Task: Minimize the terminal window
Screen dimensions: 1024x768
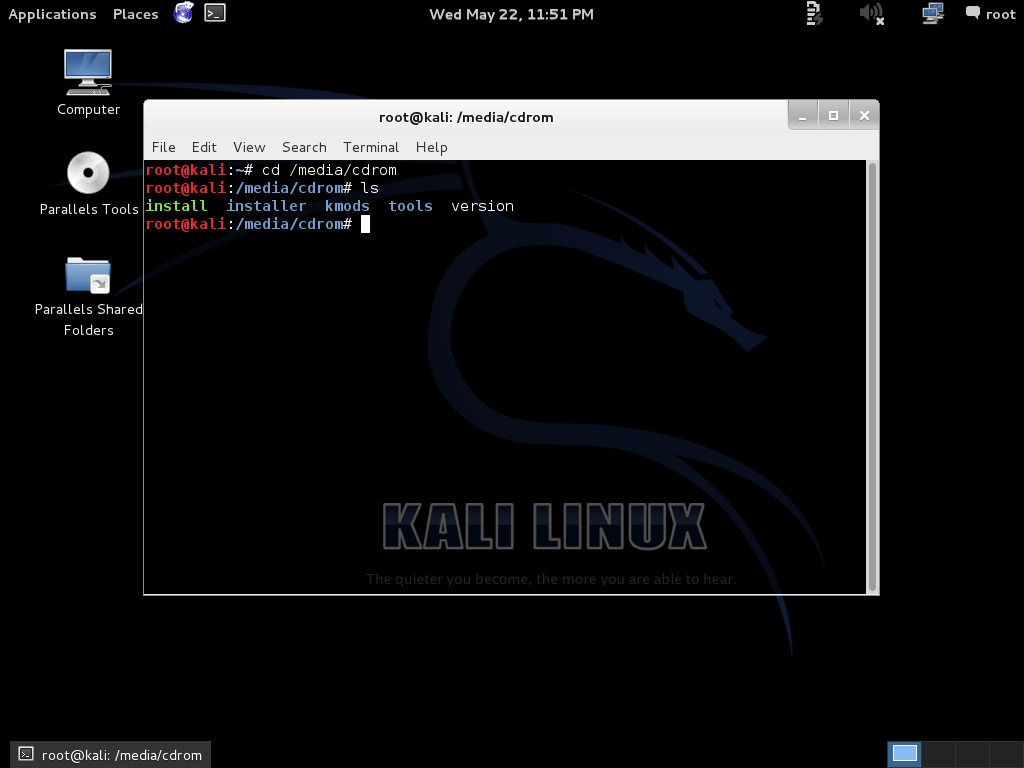Action: click(x=803, y=116)
